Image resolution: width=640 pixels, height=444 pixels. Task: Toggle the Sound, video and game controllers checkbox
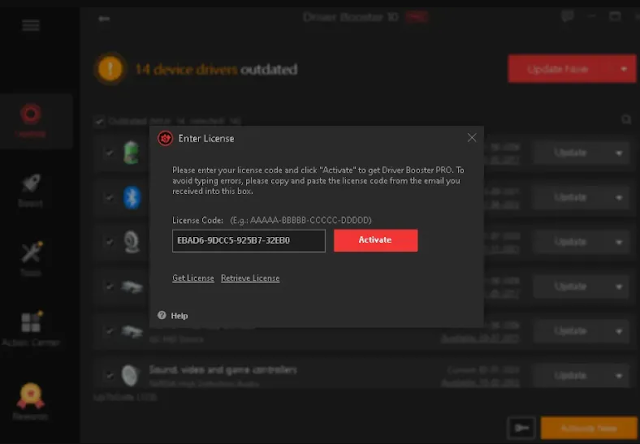(109, 375)
